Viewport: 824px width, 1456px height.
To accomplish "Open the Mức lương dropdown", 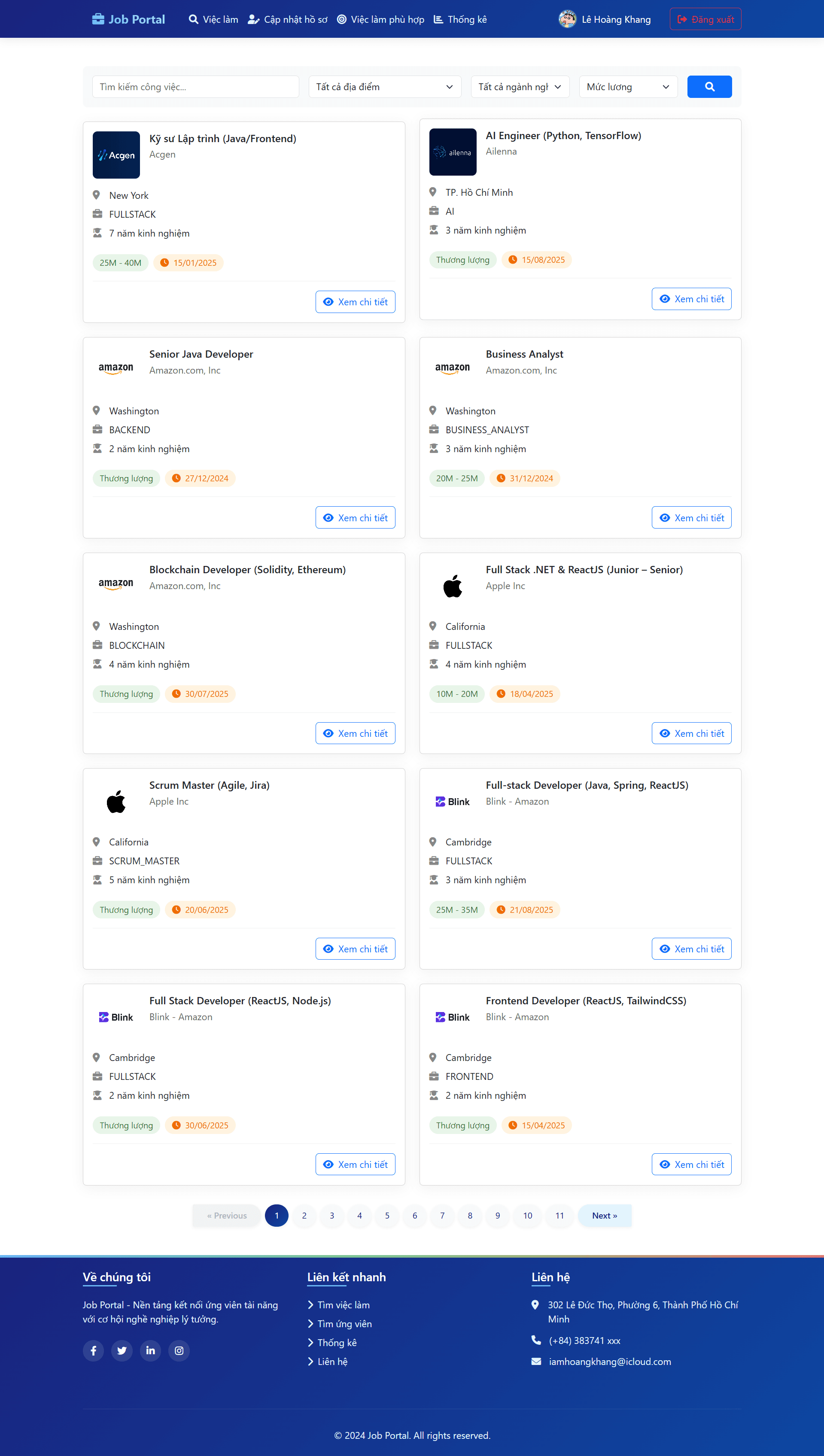I will click(628, 87).
